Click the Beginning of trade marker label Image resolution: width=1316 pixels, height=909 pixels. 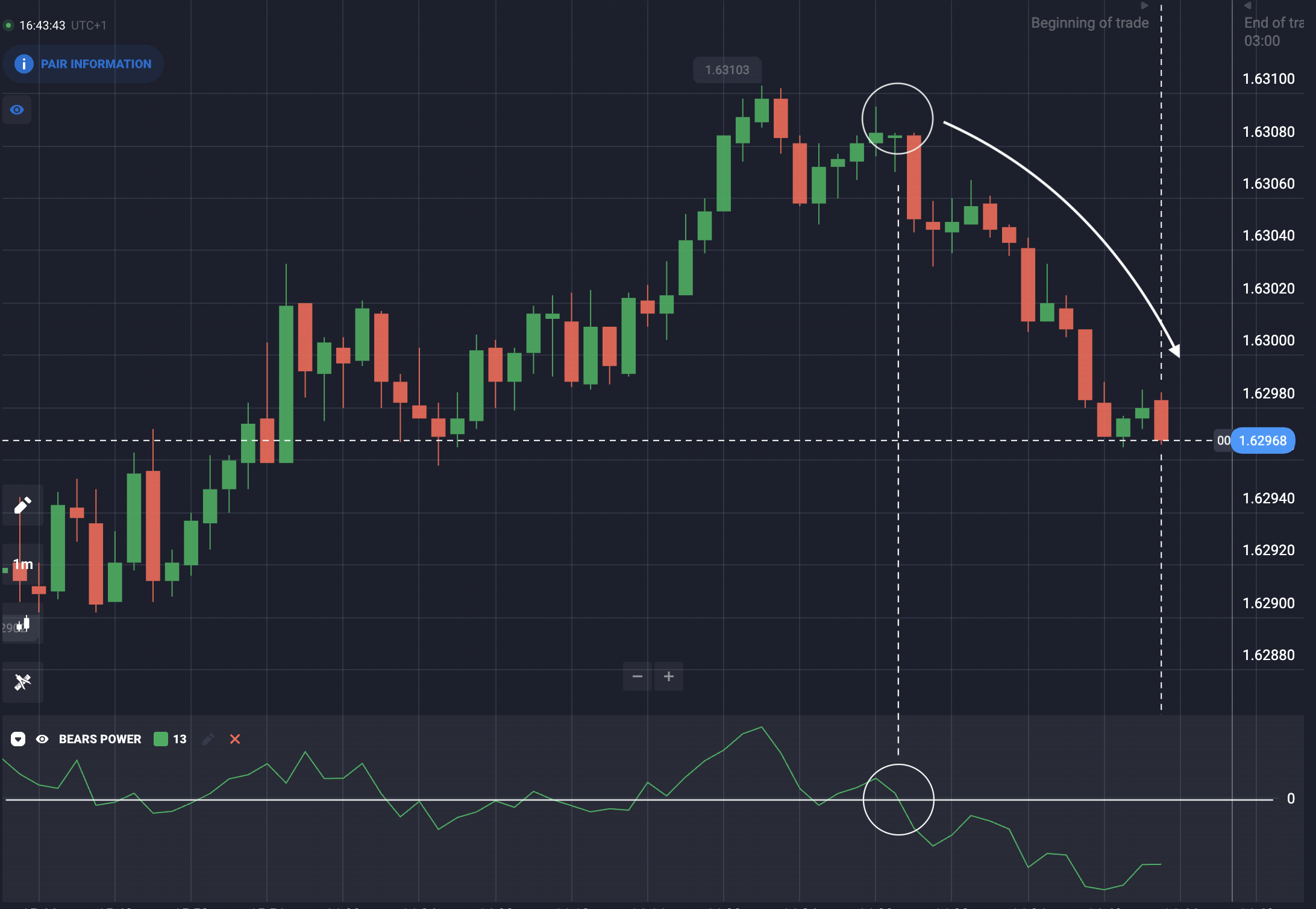[1089, 23]
